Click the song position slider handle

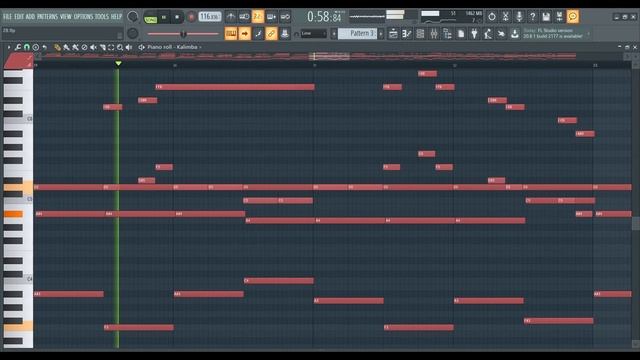tap(183, 34)
